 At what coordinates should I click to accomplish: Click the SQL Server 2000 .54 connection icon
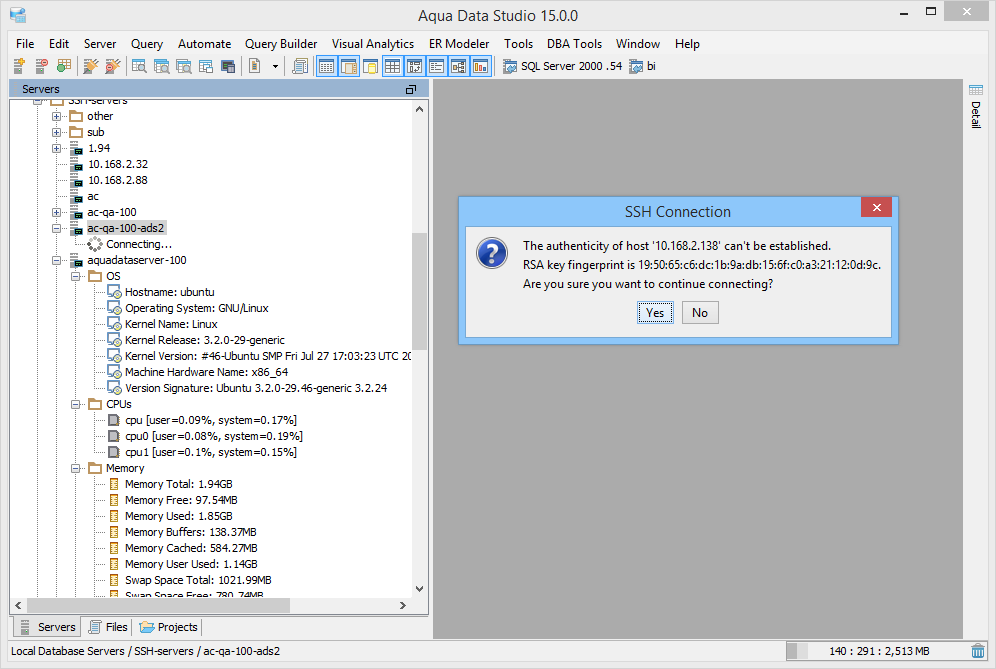tap(509, 66)
